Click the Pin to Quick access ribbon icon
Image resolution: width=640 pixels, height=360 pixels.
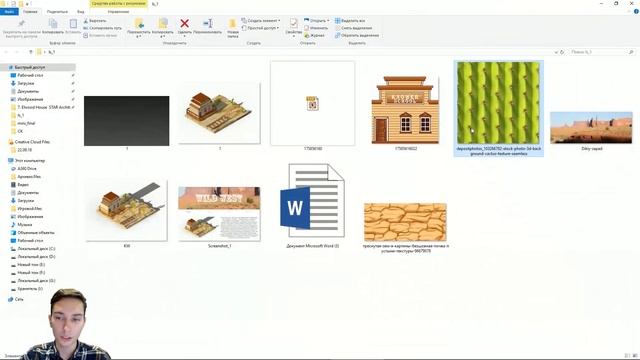(22, 24)
